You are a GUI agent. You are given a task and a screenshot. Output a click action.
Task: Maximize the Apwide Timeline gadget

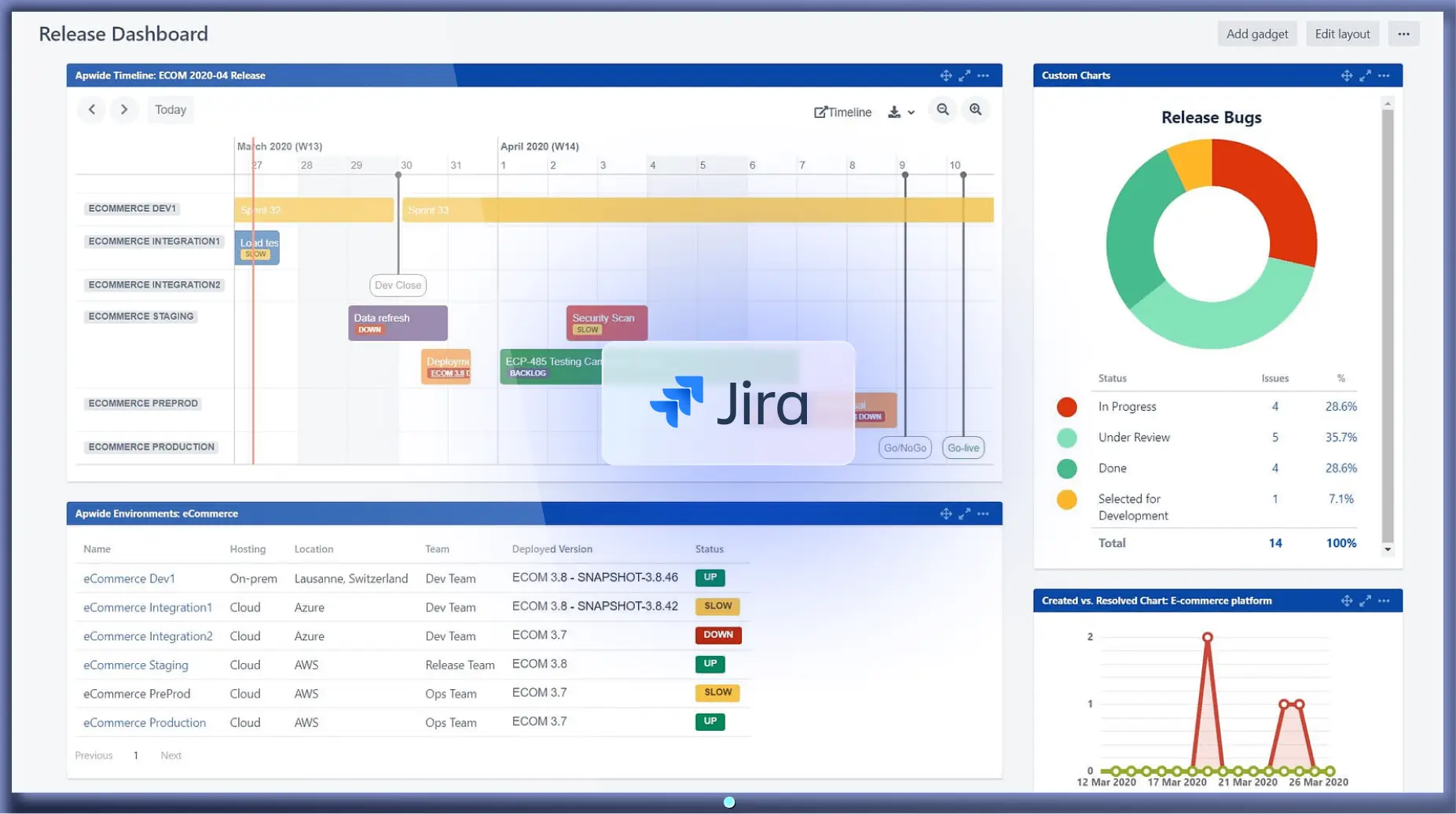tap(964, 75)
